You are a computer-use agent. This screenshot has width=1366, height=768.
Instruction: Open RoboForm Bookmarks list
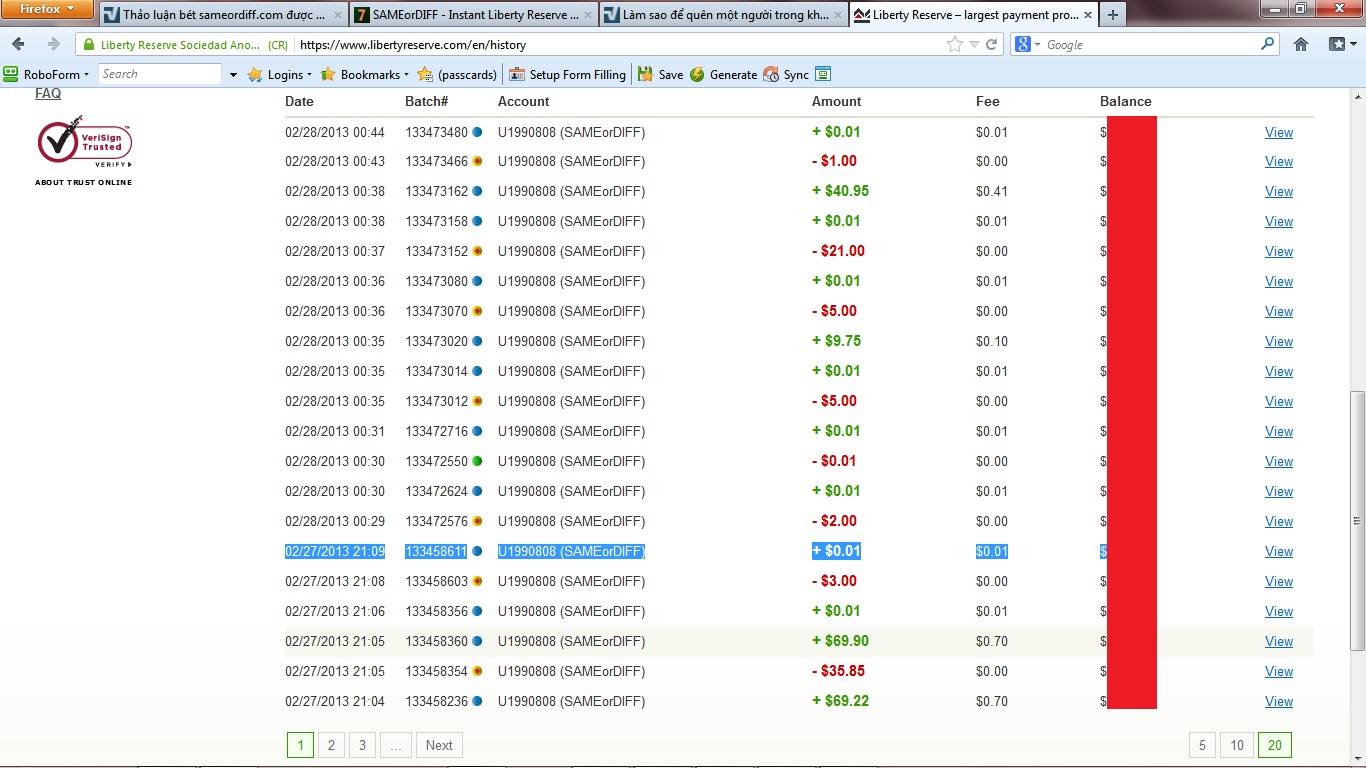(363, 74)
